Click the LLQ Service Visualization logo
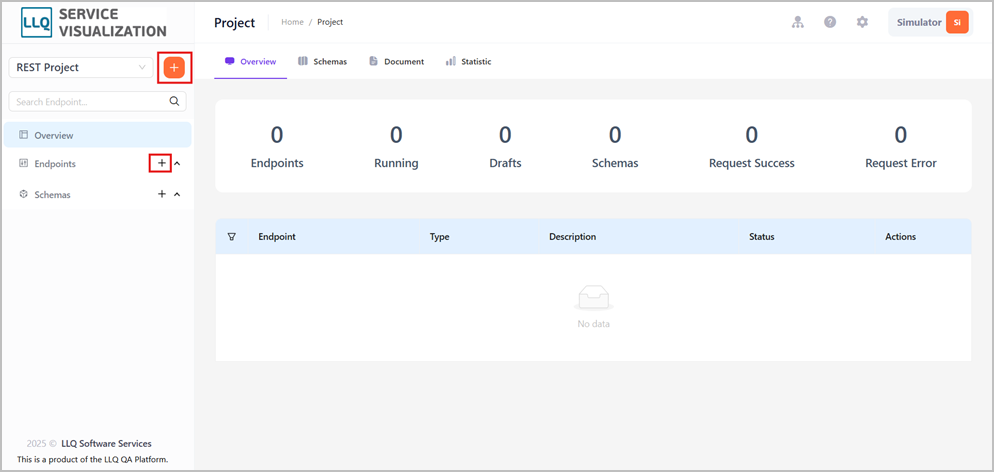 point(94,22)
